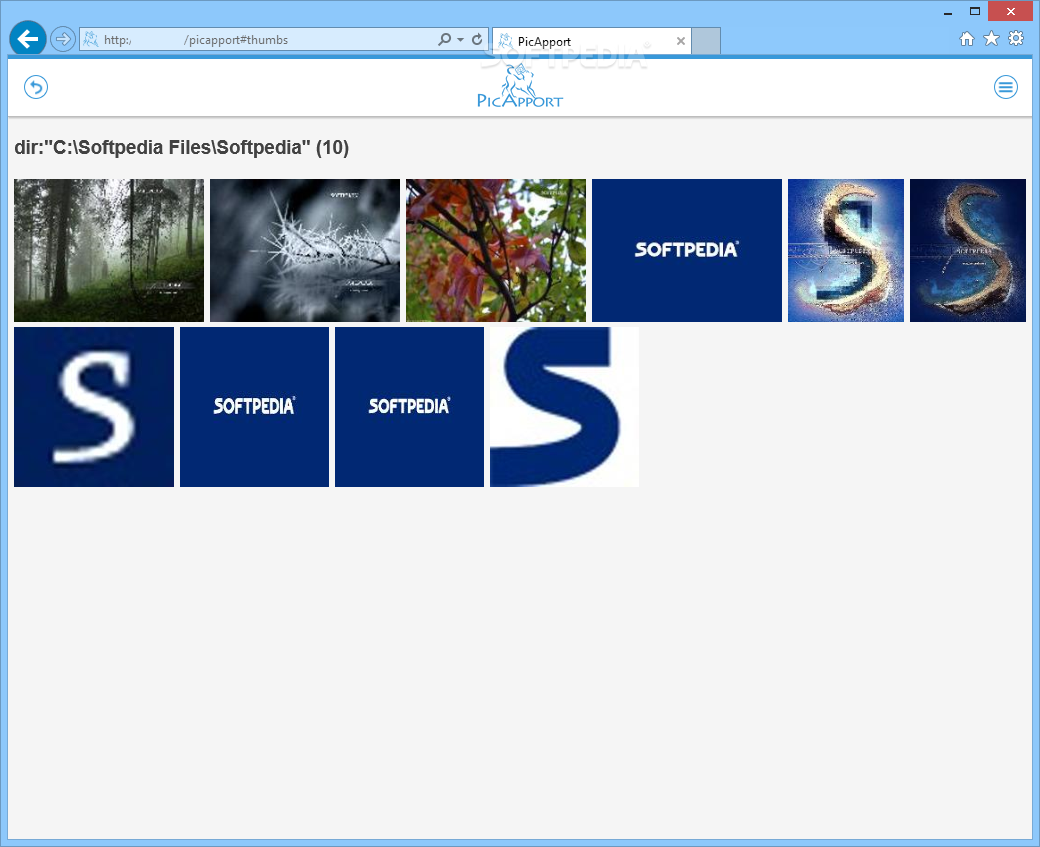Close the PicApport tab
The height and width of the screenshot is (847, 1040).
(681, 41)
